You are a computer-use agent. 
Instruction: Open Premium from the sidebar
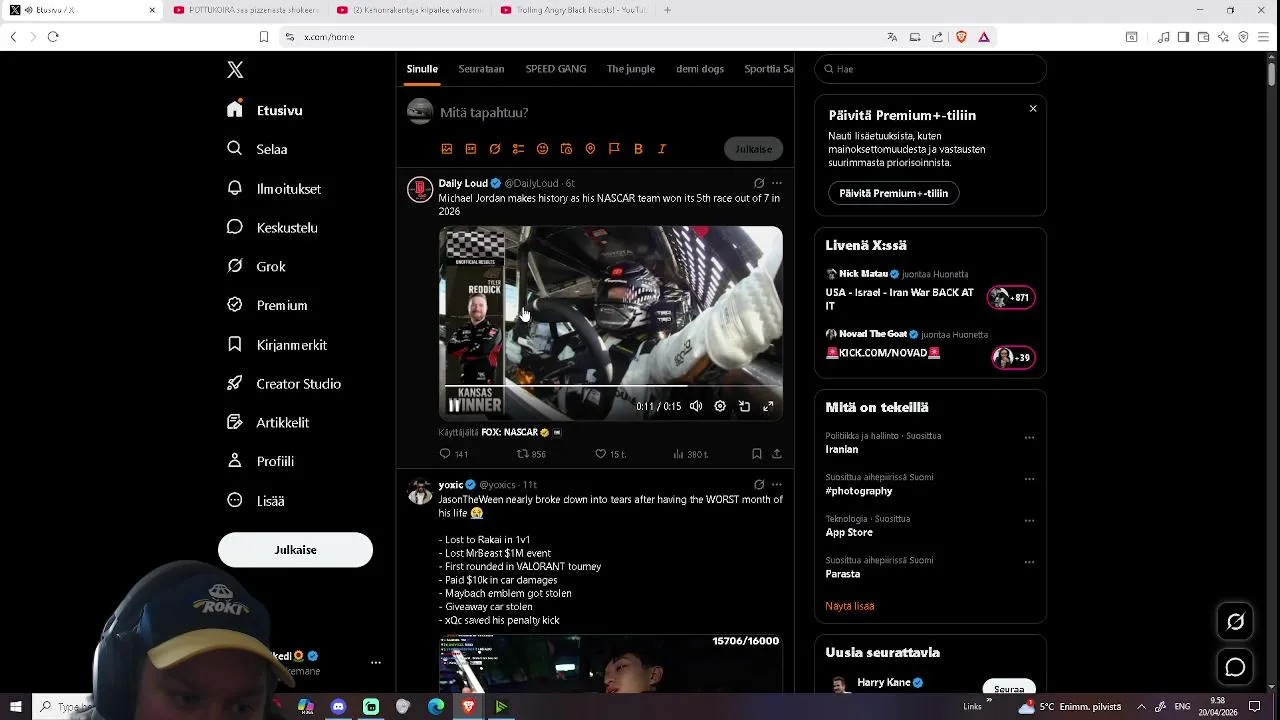pos(267,305)
